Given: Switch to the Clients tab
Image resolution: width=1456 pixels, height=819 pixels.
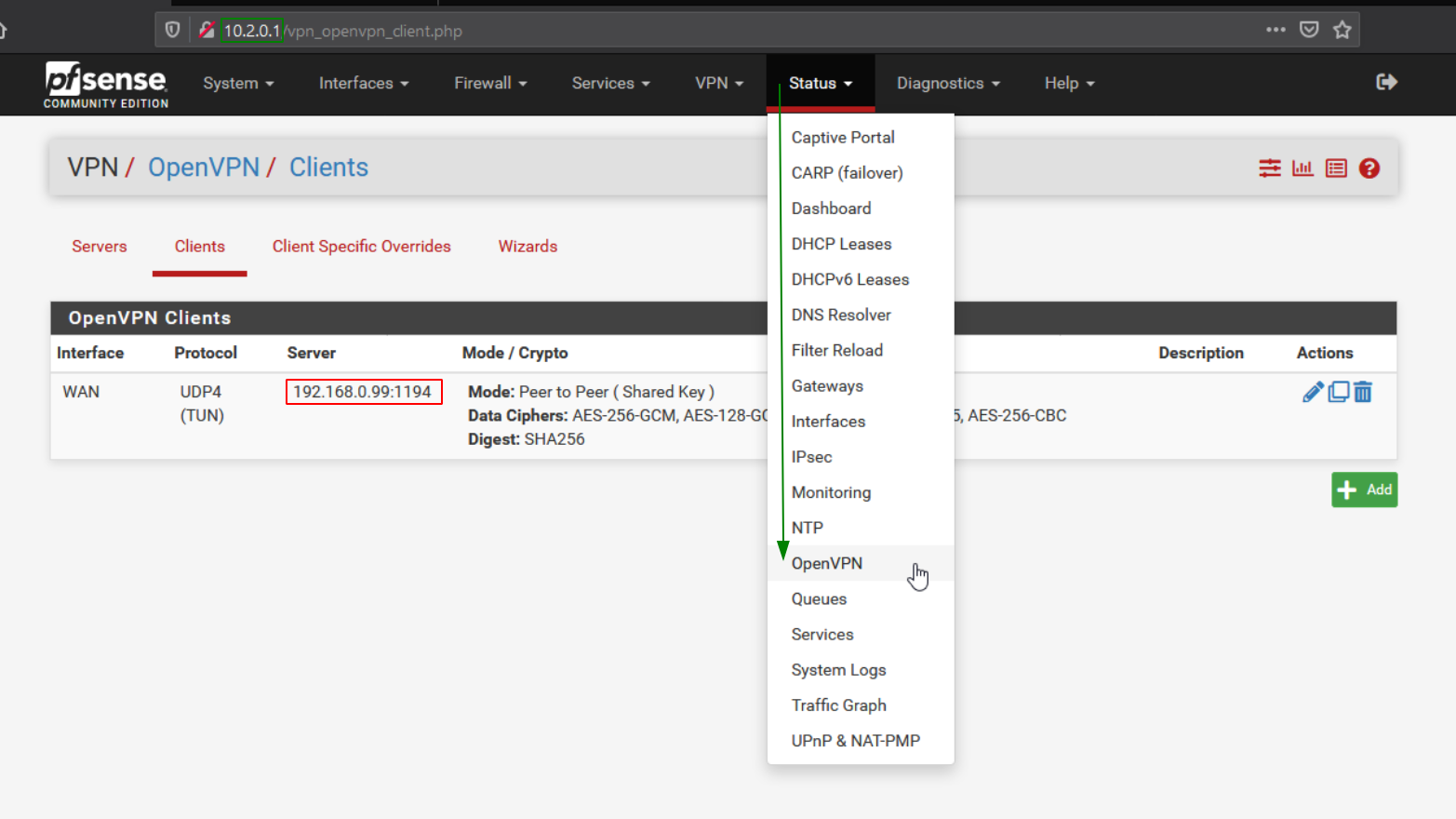Looking at the screenshot, I should coord(200,246).
